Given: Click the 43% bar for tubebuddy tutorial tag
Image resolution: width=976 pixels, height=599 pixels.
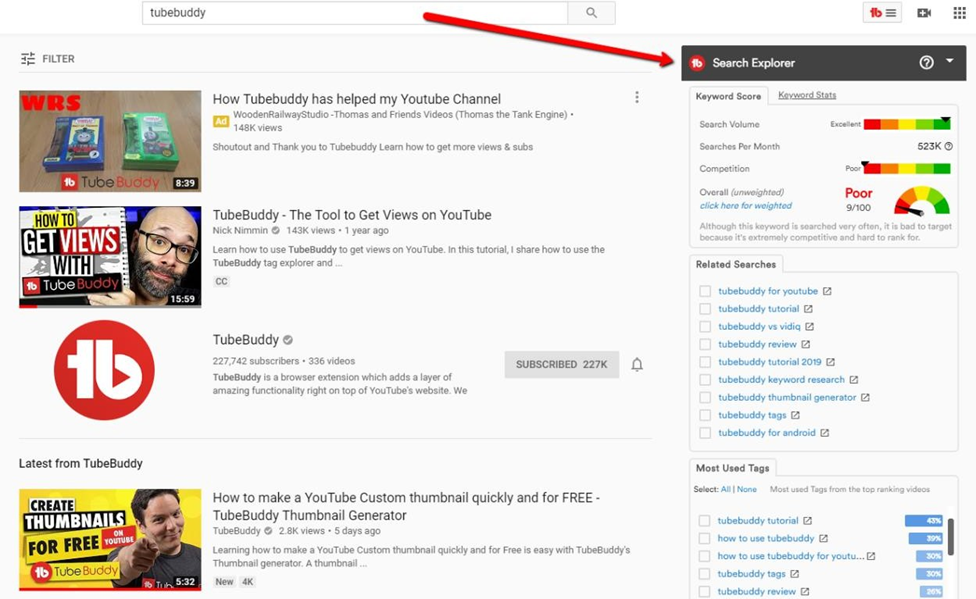Looking at the screenshot, I should click(x=924, y=521).
